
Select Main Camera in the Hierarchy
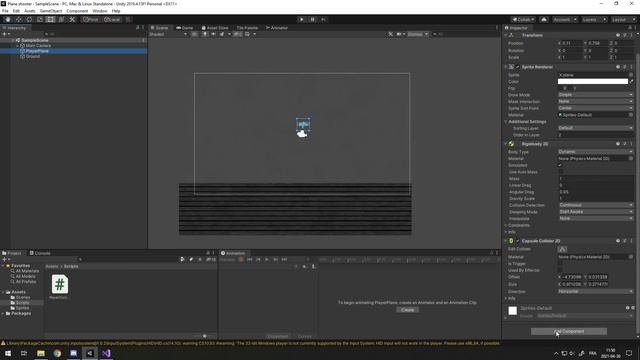(x=38, y=46)
